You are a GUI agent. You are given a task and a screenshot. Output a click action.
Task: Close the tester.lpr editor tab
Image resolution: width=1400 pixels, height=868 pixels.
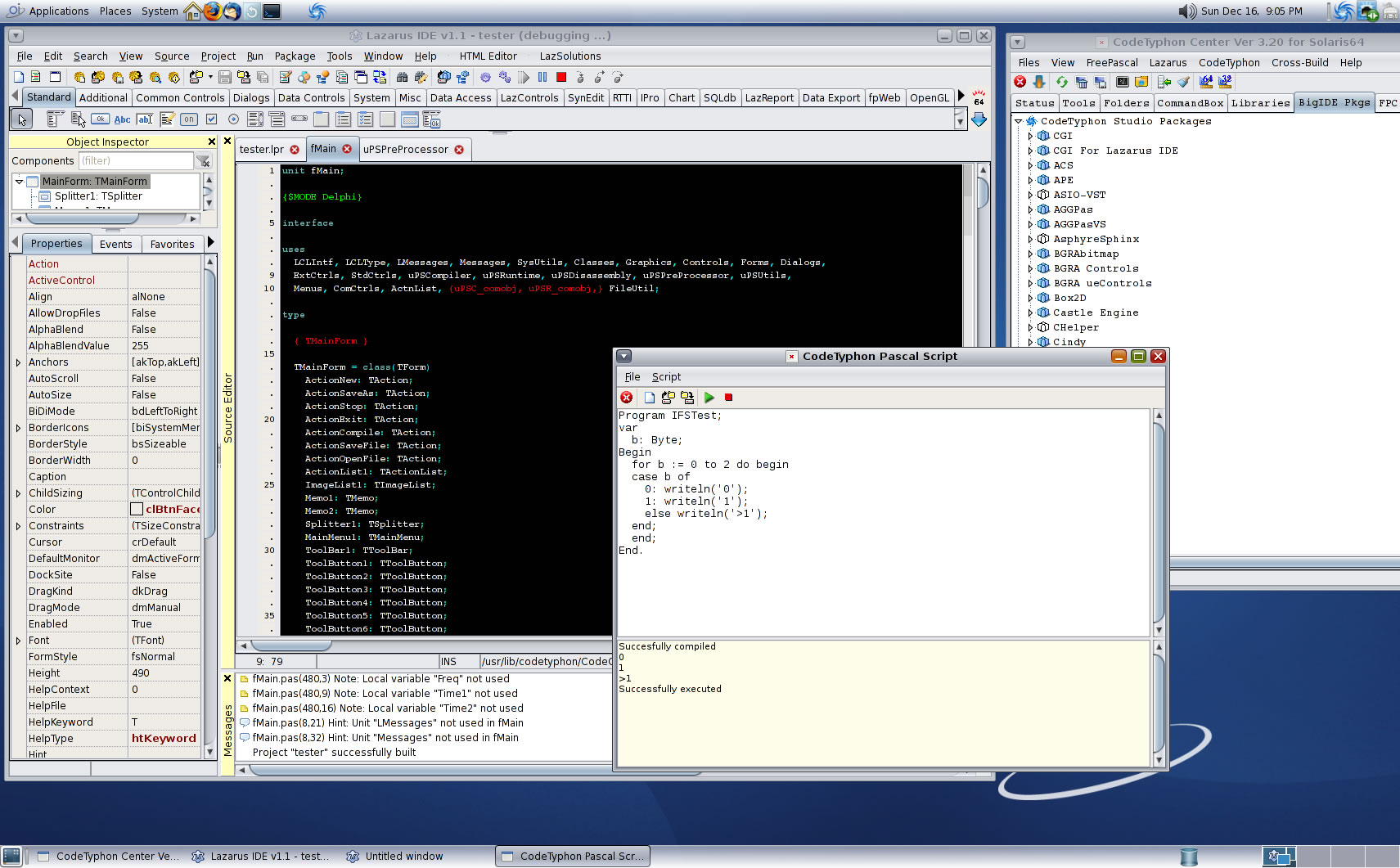click(295, 150)
